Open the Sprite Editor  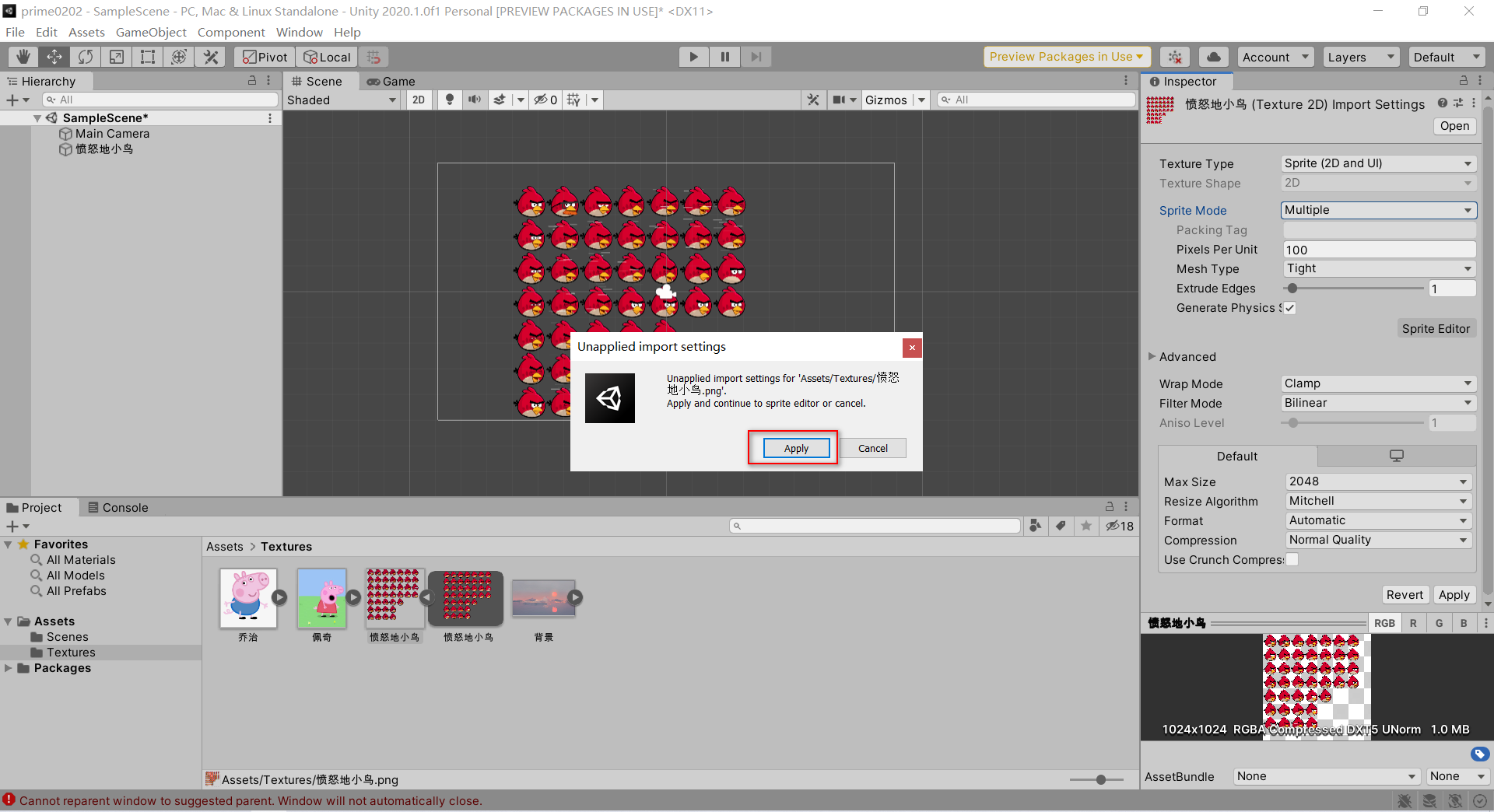pyautogui.click(x=1436, y=328)
